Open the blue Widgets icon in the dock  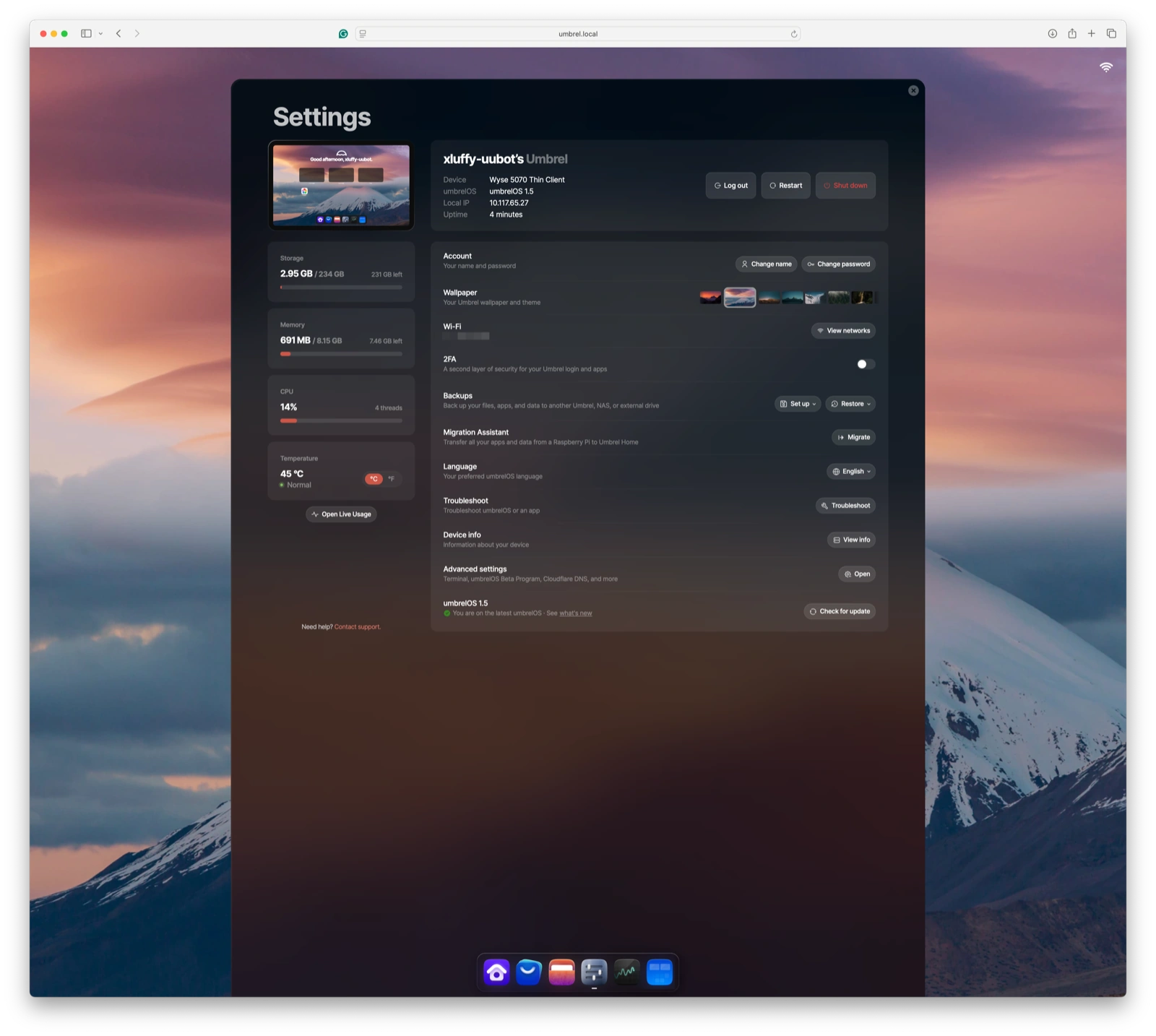[660, 972]
